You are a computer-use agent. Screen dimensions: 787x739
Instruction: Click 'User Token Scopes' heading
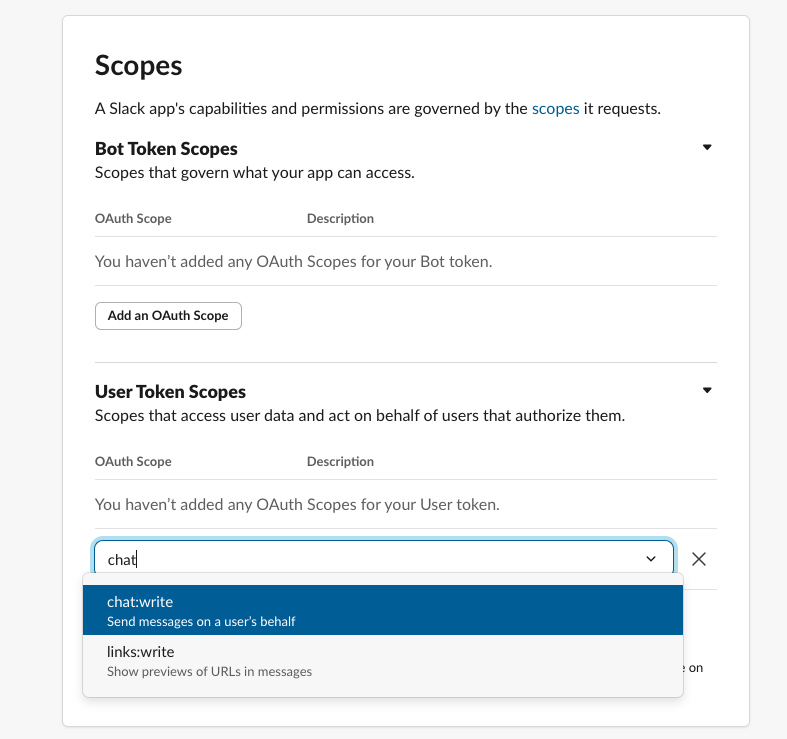170,392
